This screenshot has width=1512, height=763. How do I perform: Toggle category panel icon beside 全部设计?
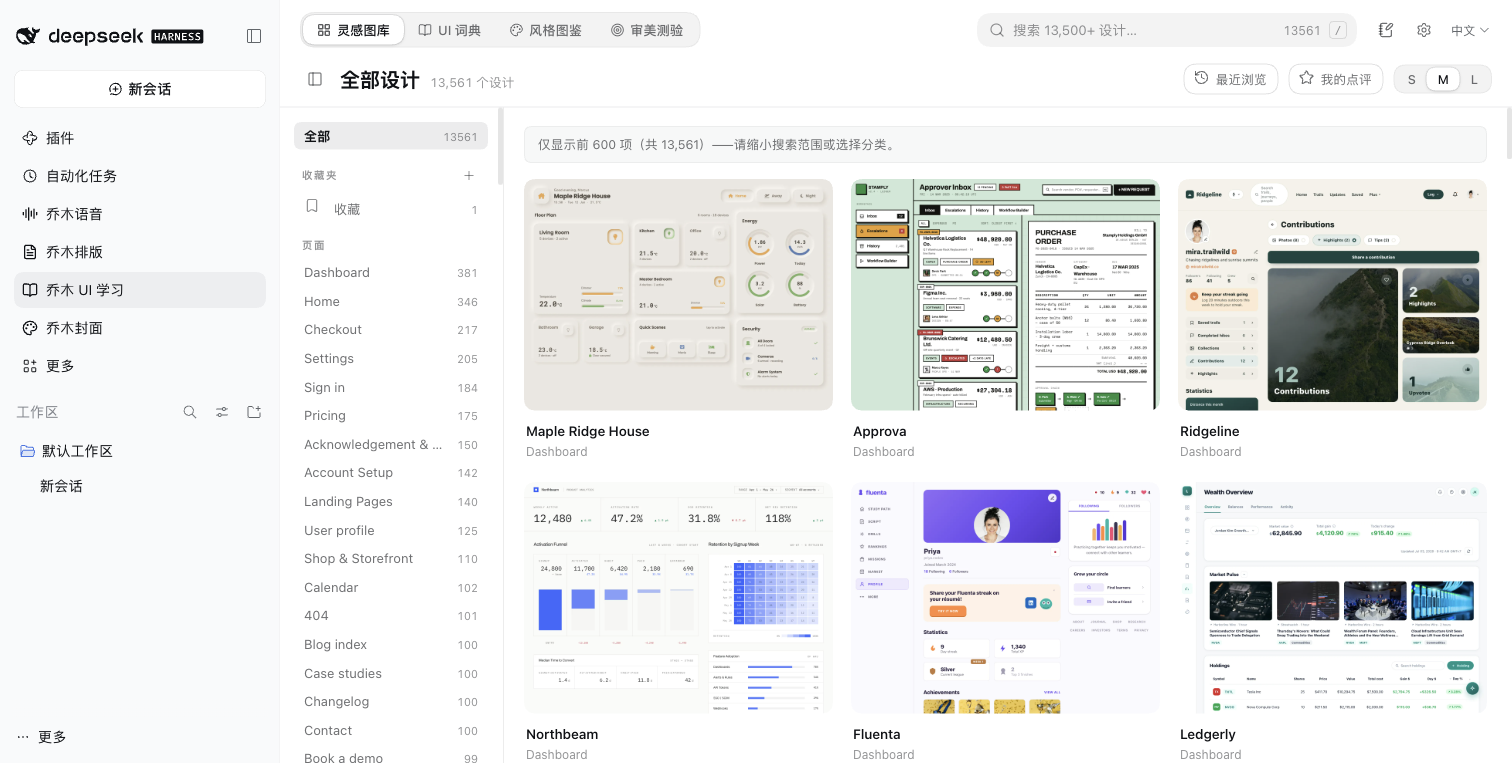[x=315, y=79]
